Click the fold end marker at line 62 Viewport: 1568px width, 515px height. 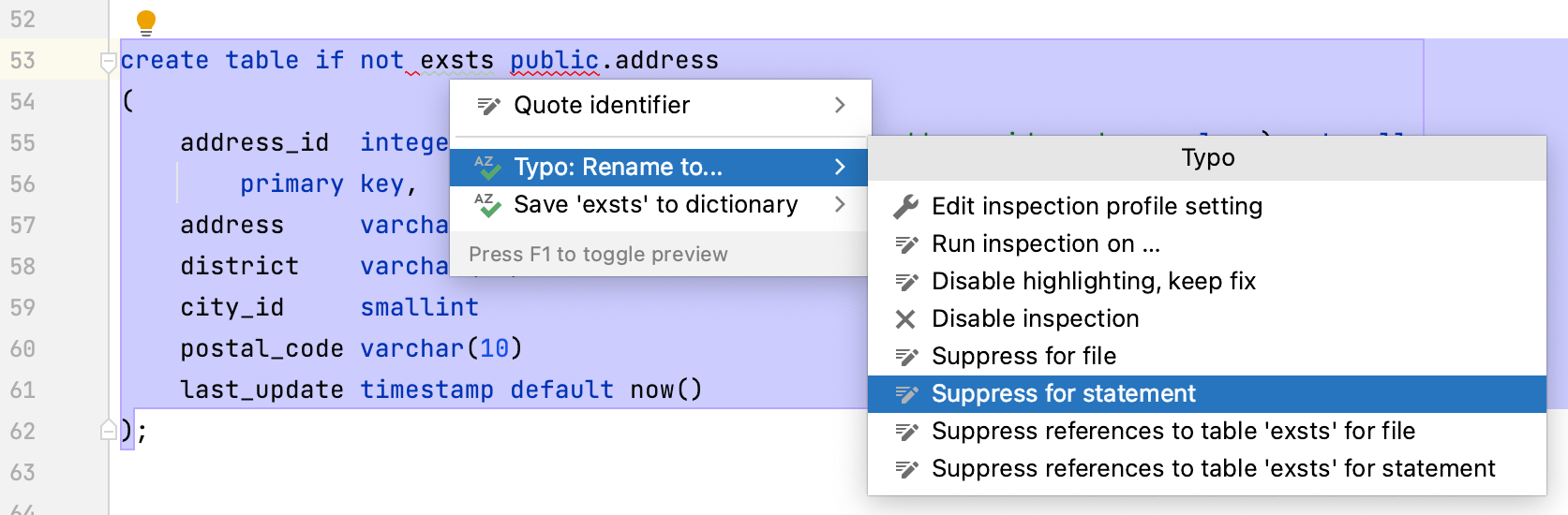point(108,431)
